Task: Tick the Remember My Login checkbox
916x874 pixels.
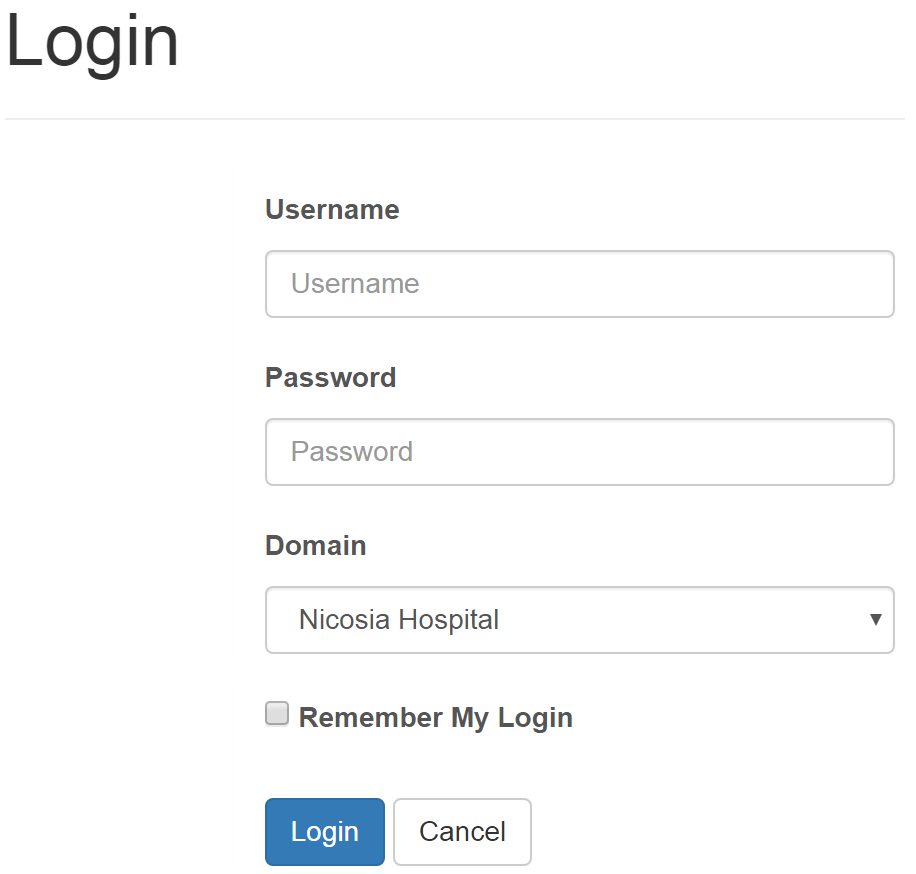Action: [277, 714]
